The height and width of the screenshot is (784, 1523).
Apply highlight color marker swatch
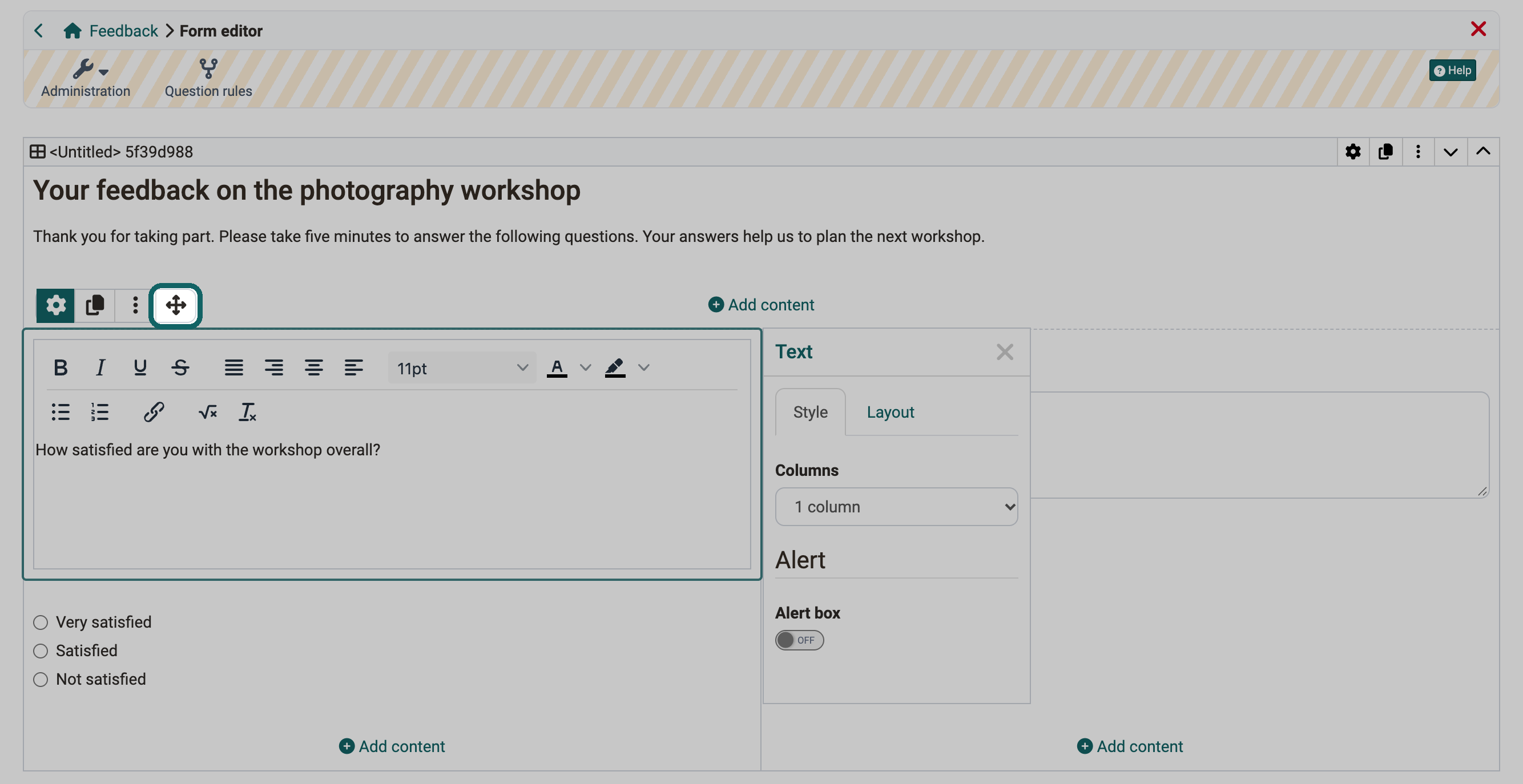click(x=615, y=367)
